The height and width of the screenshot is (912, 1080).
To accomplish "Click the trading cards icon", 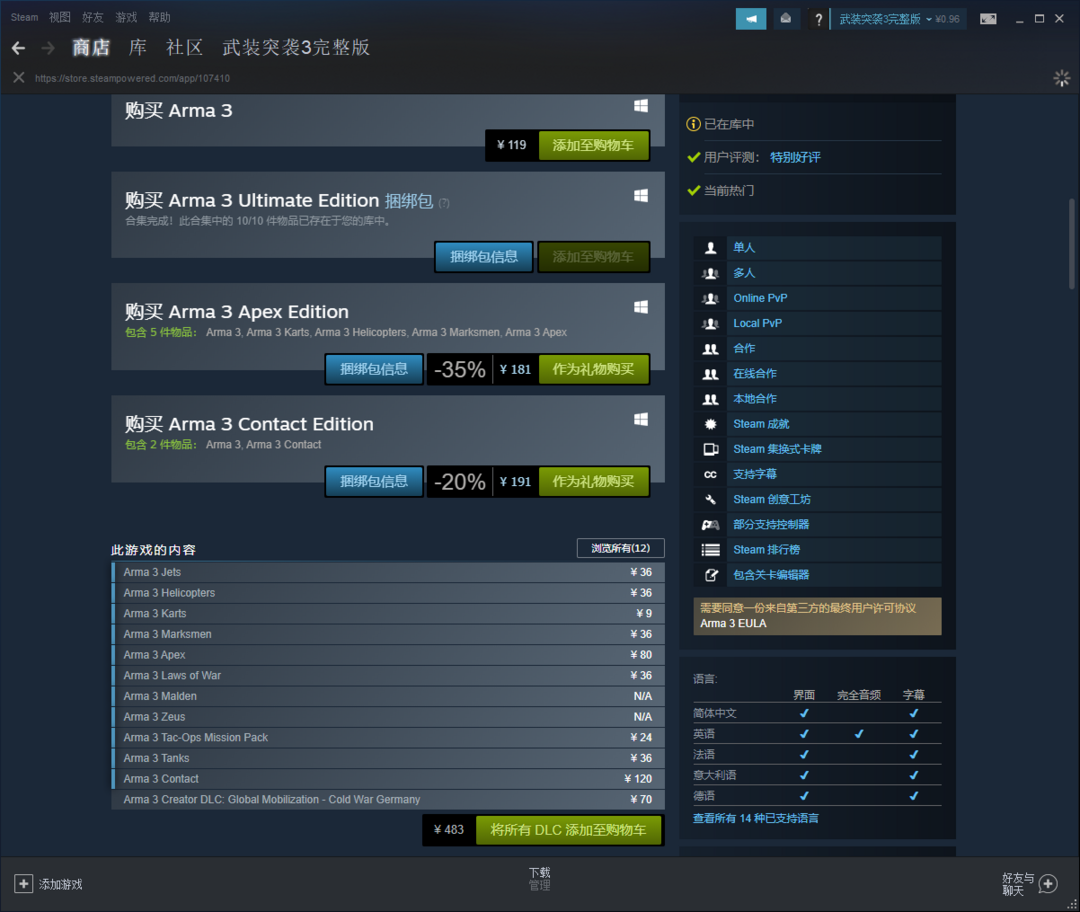I will (710, 449).
